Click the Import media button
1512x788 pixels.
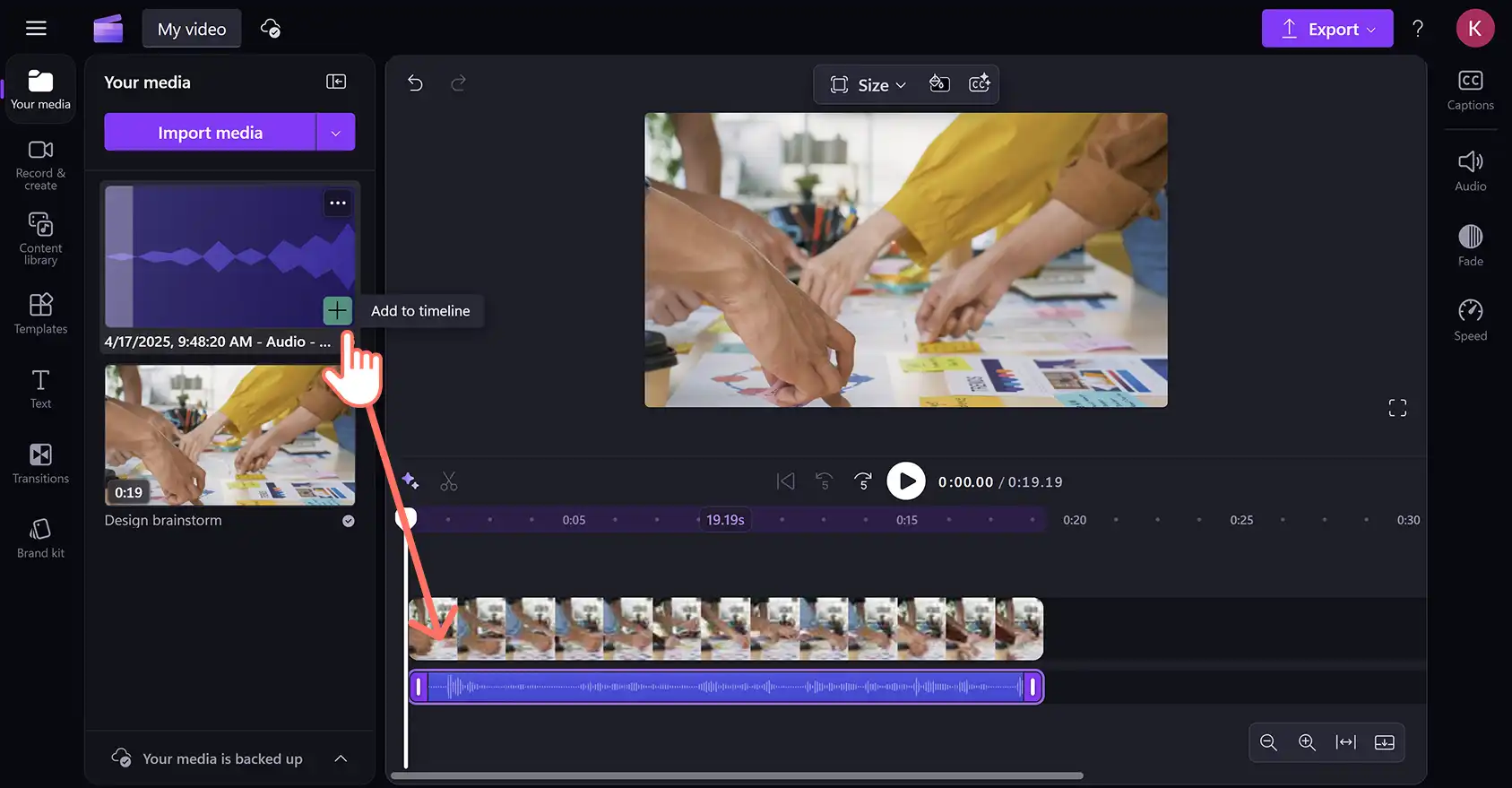(x=210, y=133)
